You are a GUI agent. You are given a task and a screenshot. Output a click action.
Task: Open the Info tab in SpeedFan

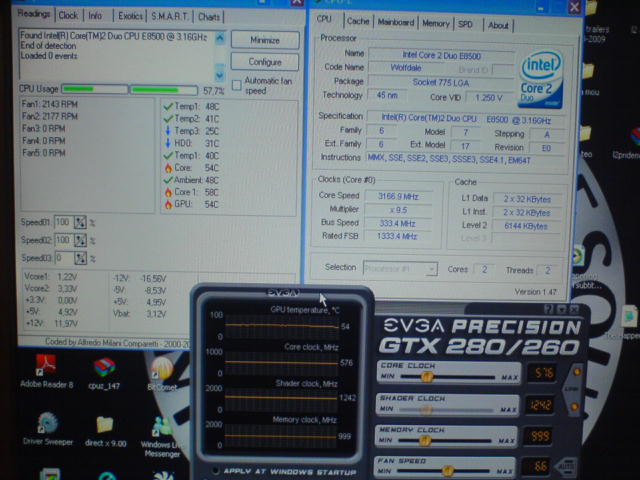(95, 16)
